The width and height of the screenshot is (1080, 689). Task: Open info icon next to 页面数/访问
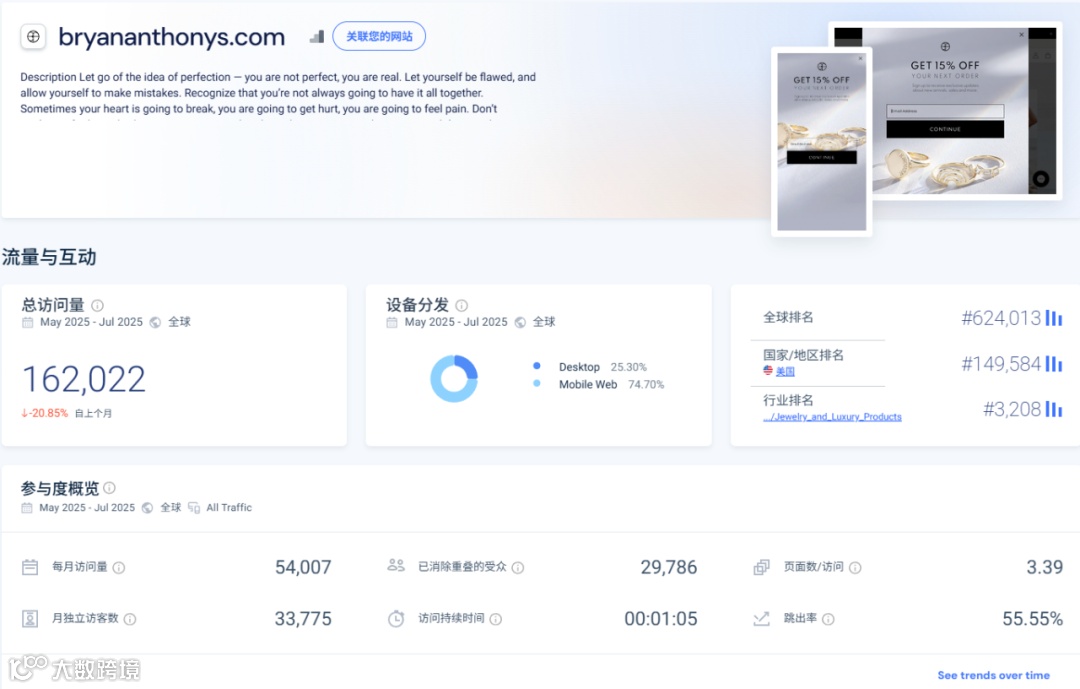click(x=855, y=568)
